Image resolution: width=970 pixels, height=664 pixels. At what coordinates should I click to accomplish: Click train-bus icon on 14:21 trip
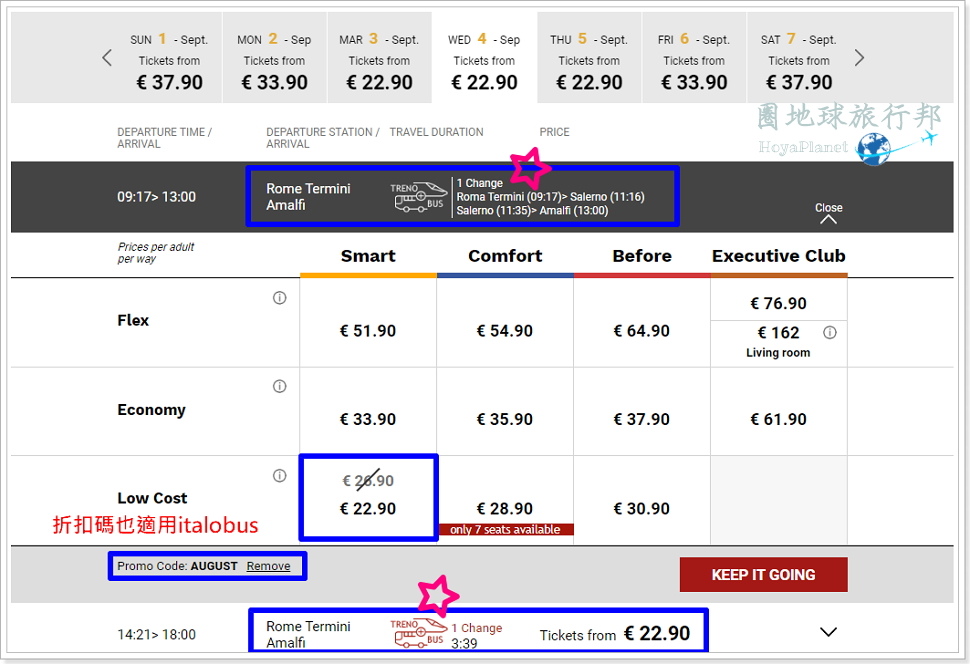(419, 633)
